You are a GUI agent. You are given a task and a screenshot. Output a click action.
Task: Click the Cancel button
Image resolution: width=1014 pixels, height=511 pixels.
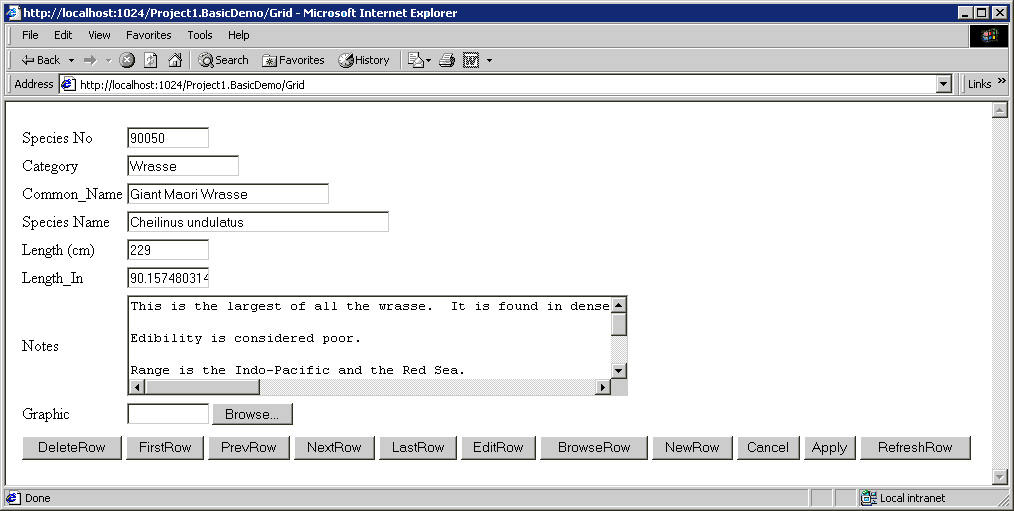[768, 448]
